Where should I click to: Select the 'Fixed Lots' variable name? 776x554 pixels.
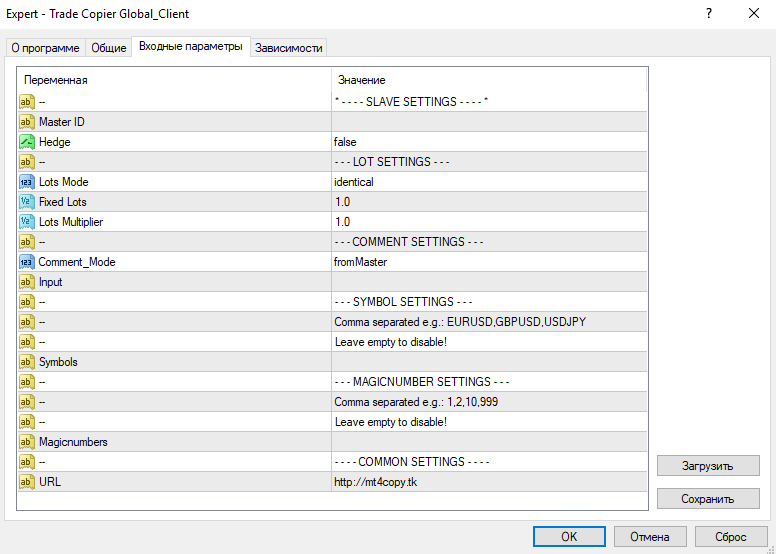tap(63, 202)
